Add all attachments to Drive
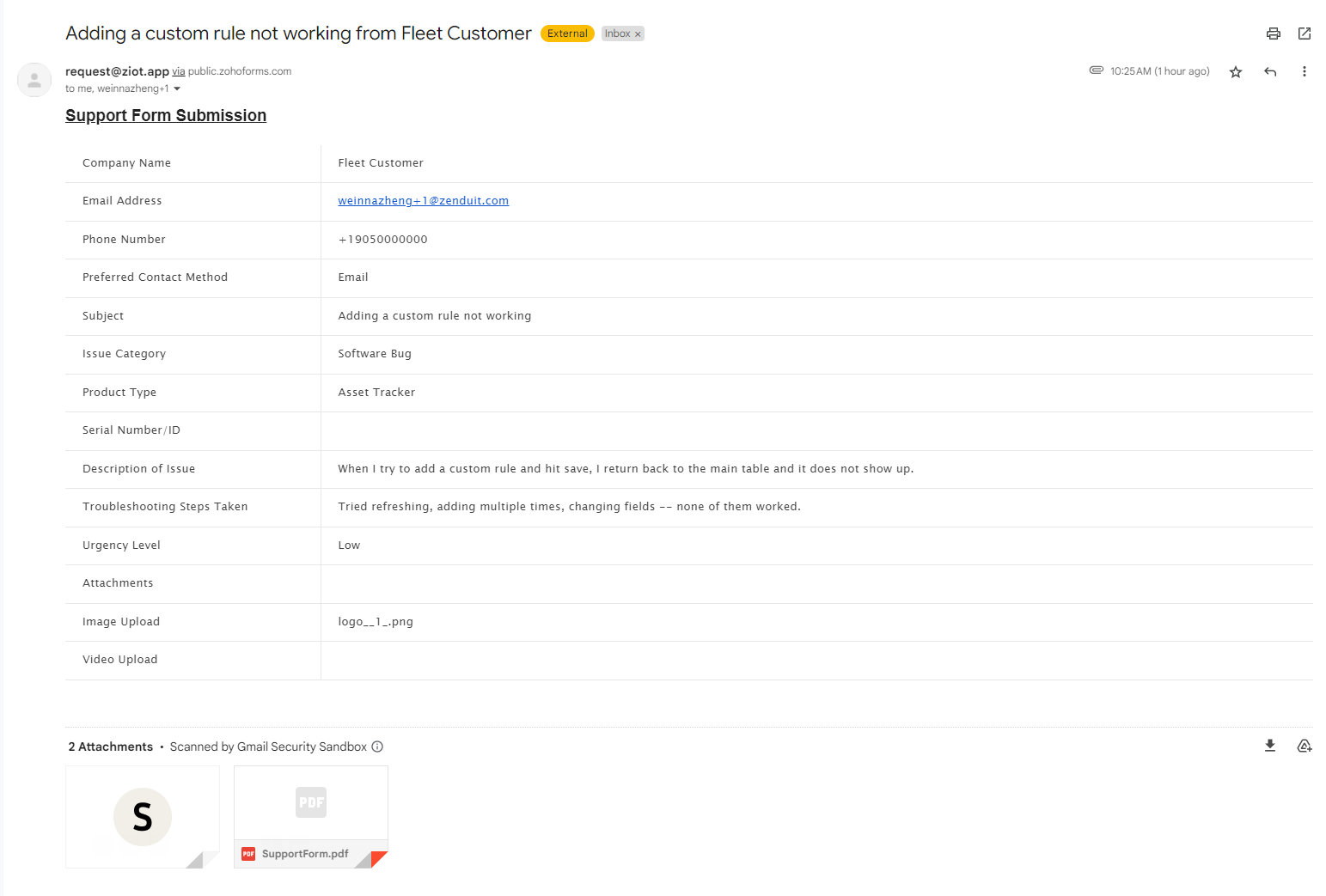Viewport: 1326px width, 896px height. pyautogui.click(x=1304, y=746)
